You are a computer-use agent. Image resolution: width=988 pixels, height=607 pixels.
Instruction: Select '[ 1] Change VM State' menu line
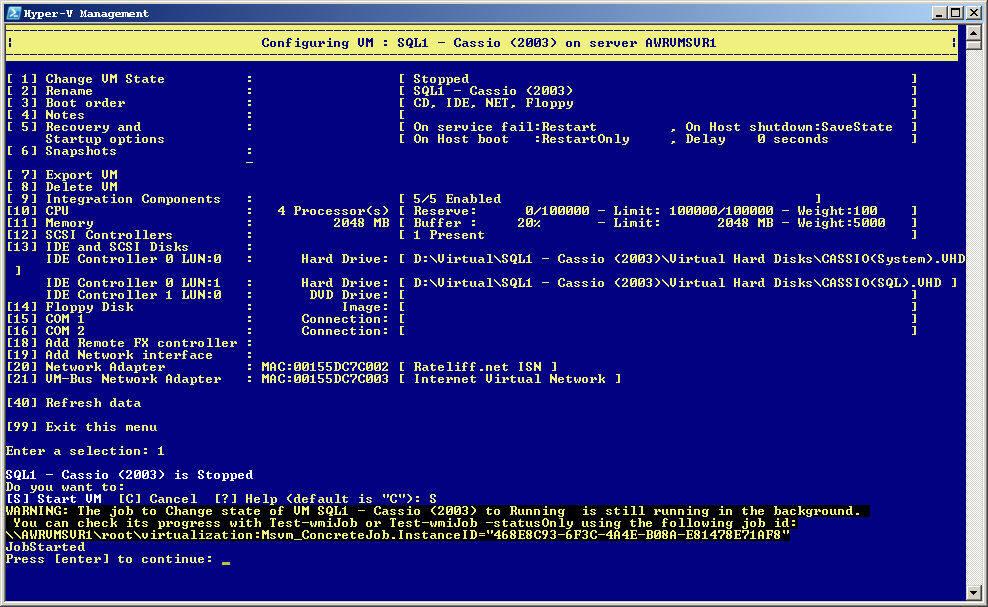tap(86, 79)
